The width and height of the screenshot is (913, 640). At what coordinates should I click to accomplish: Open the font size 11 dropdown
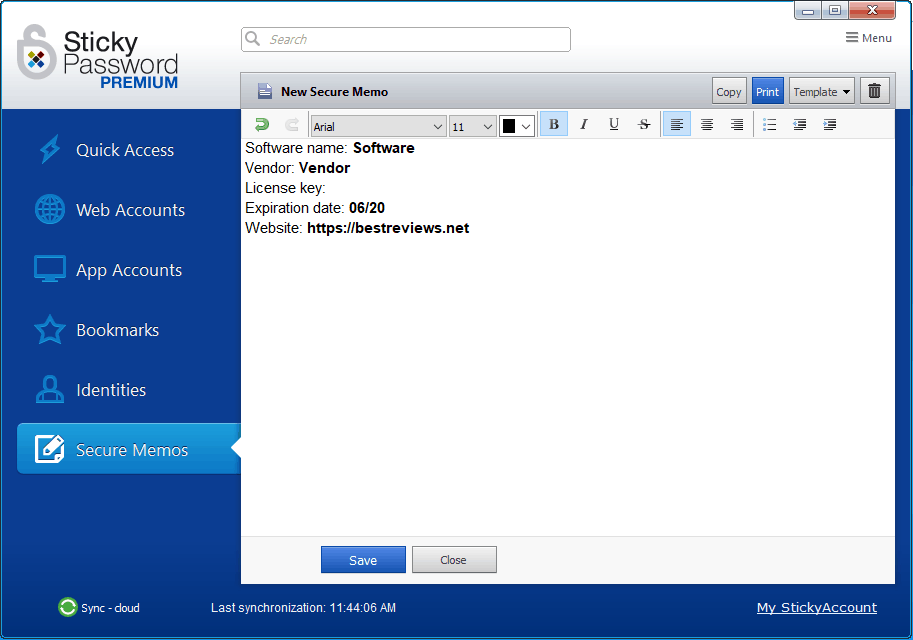[472, 125]
